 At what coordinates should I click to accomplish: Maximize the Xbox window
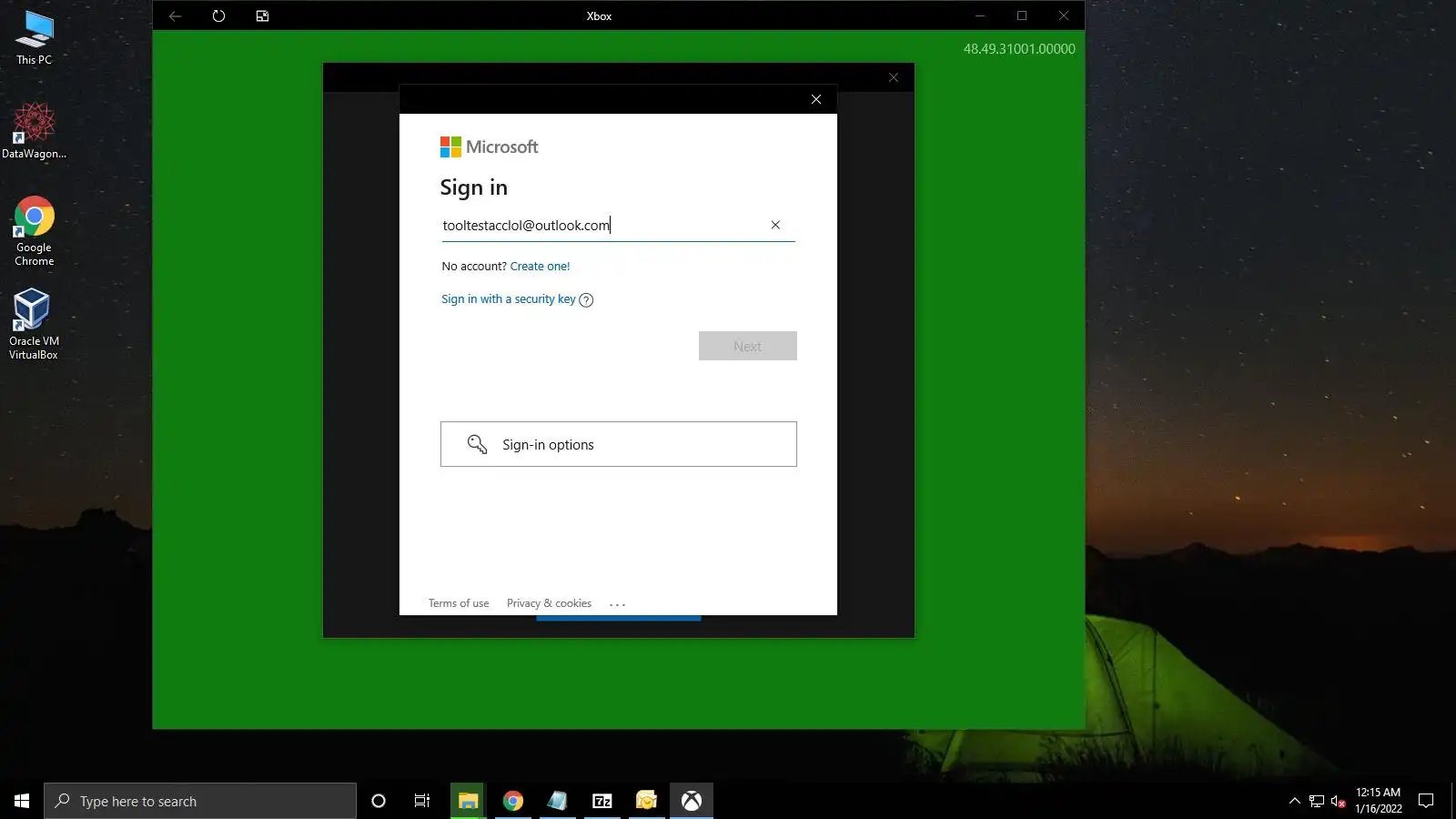(x=1022, y=15)
